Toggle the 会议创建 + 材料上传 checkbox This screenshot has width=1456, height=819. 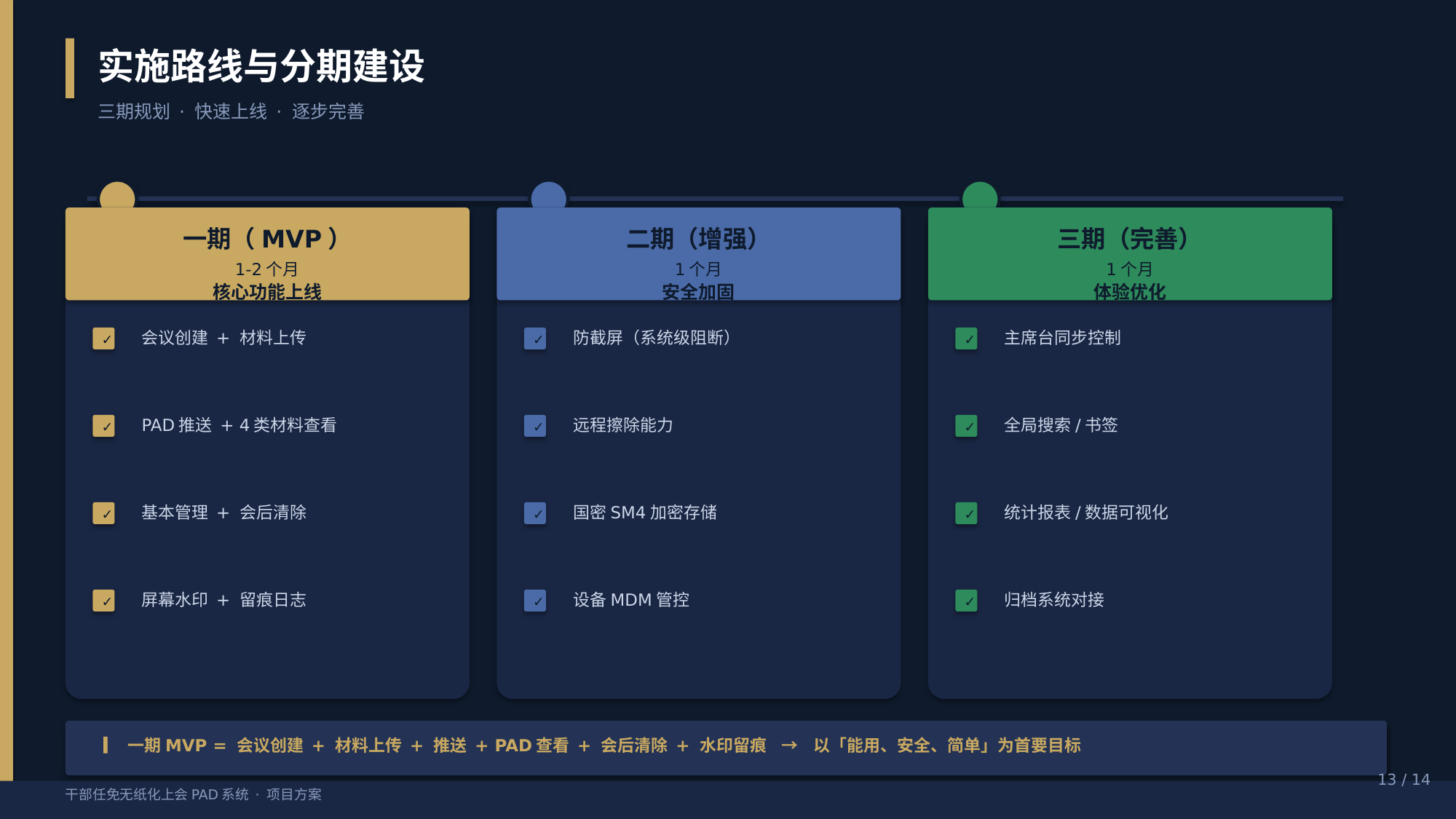(103, 339)
